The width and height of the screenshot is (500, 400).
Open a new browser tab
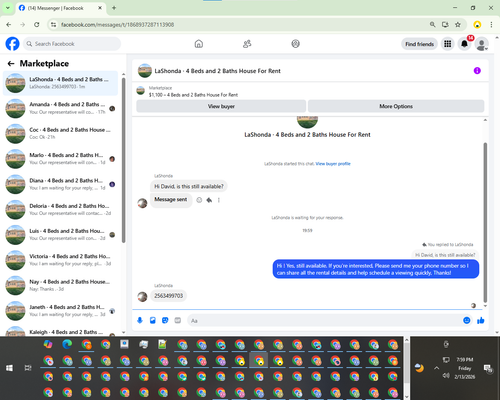(114, 8)
